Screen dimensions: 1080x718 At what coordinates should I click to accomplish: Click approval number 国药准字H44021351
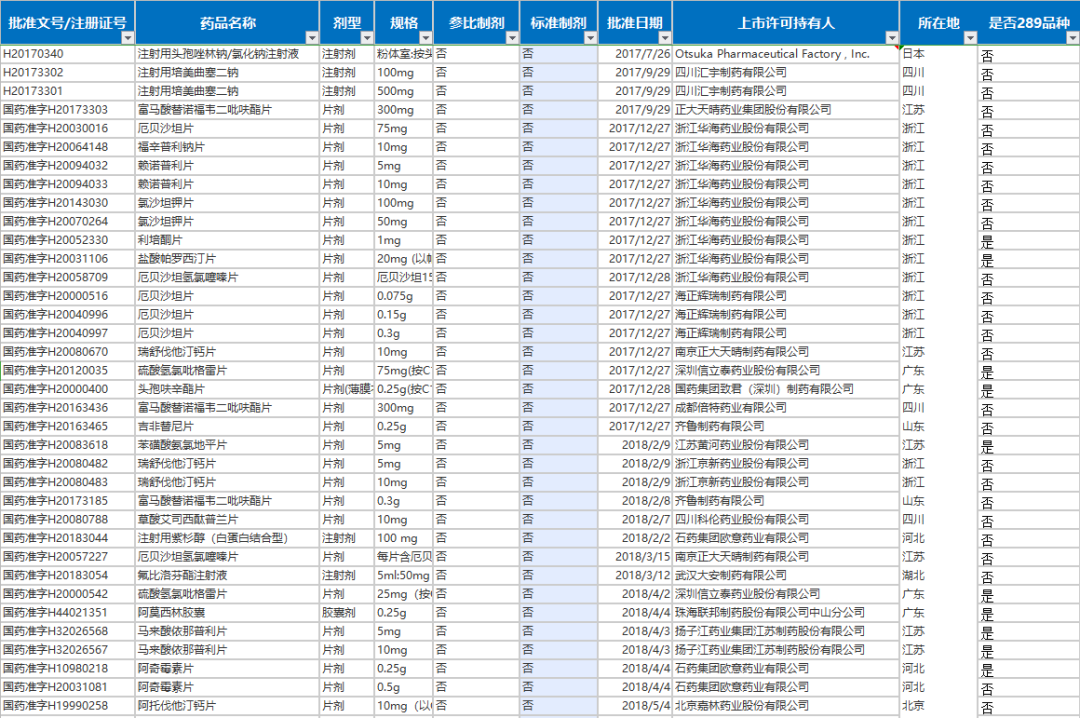click(68, 613)
